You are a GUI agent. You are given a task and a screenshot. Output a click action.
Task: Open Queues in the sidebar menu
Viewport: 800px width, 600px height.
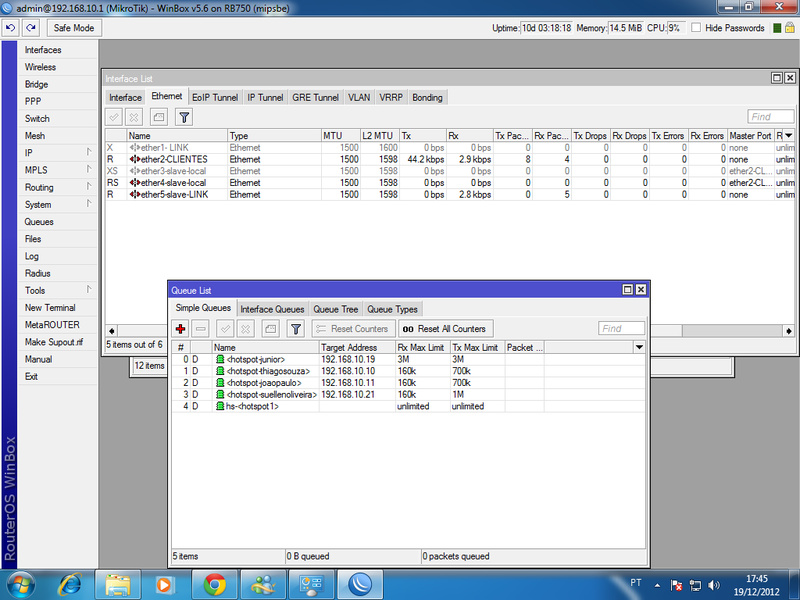pyautogui.click(x=57, y=221)
